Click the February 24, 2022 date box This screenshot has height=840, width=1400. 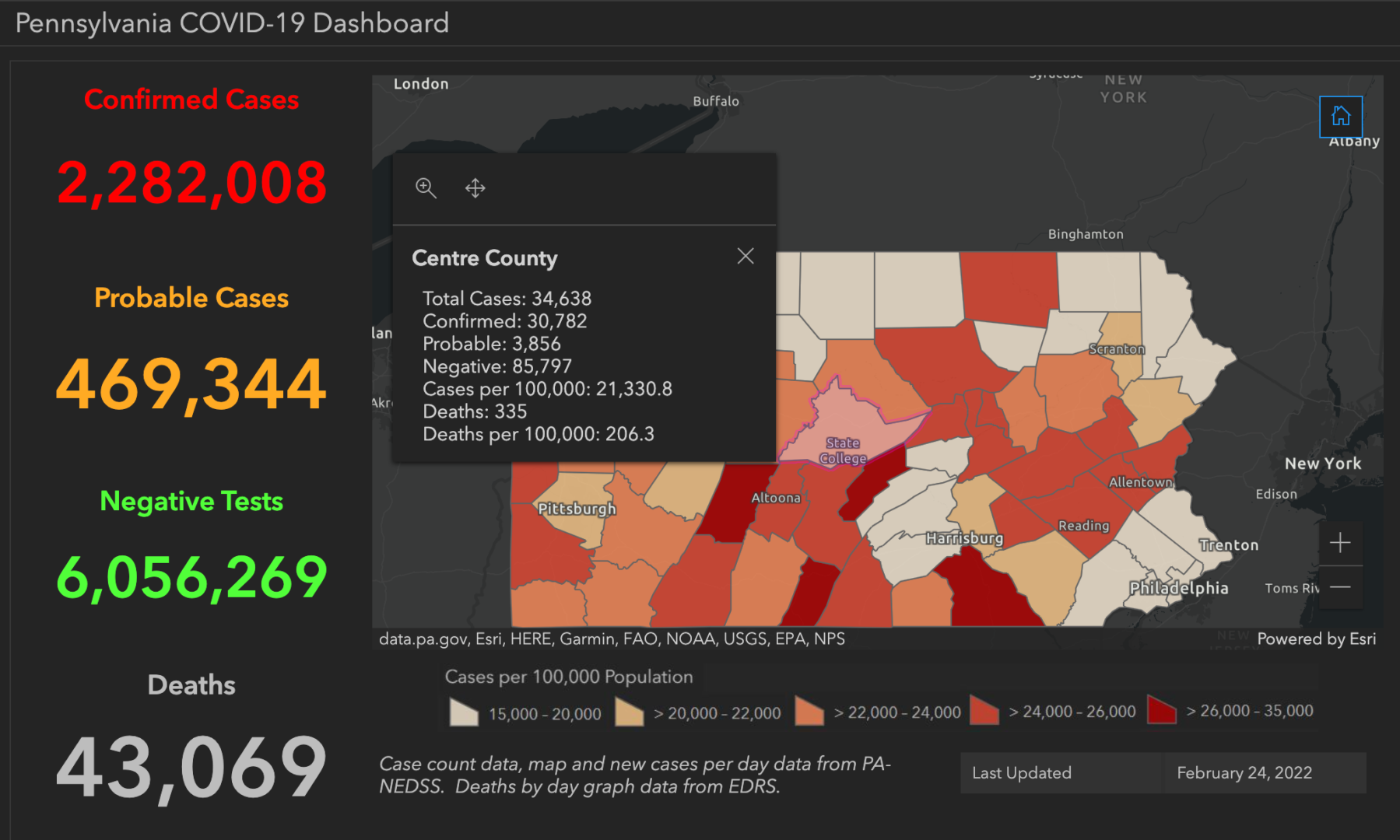point(1265,773)
